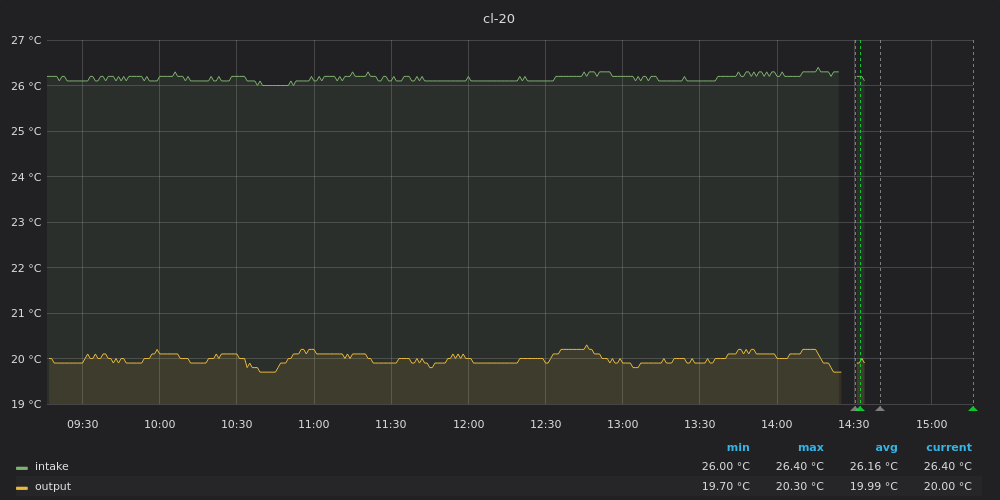Open the cl-20 panel title menu
The width and height of the screenshot is (1000, 500).
click(x=499, y=19)
